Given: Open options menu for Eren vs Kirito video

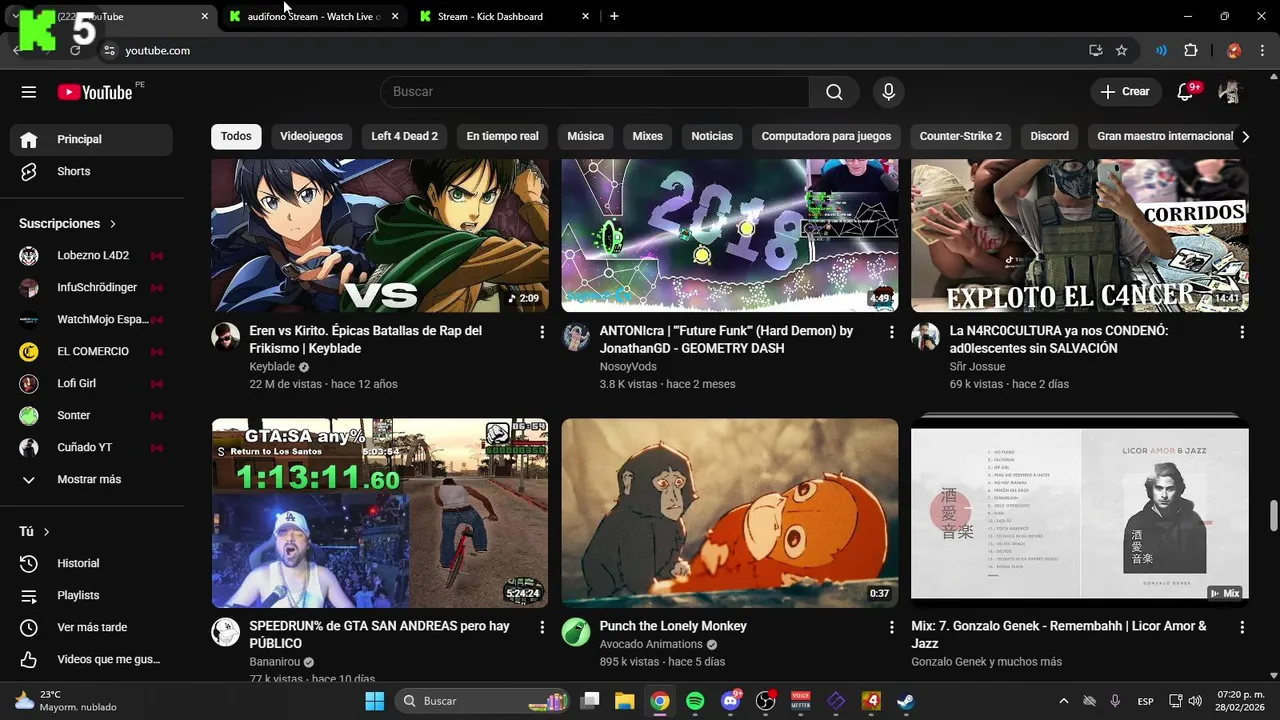Looking at the screenshot, I should click(x=542, y=332).
